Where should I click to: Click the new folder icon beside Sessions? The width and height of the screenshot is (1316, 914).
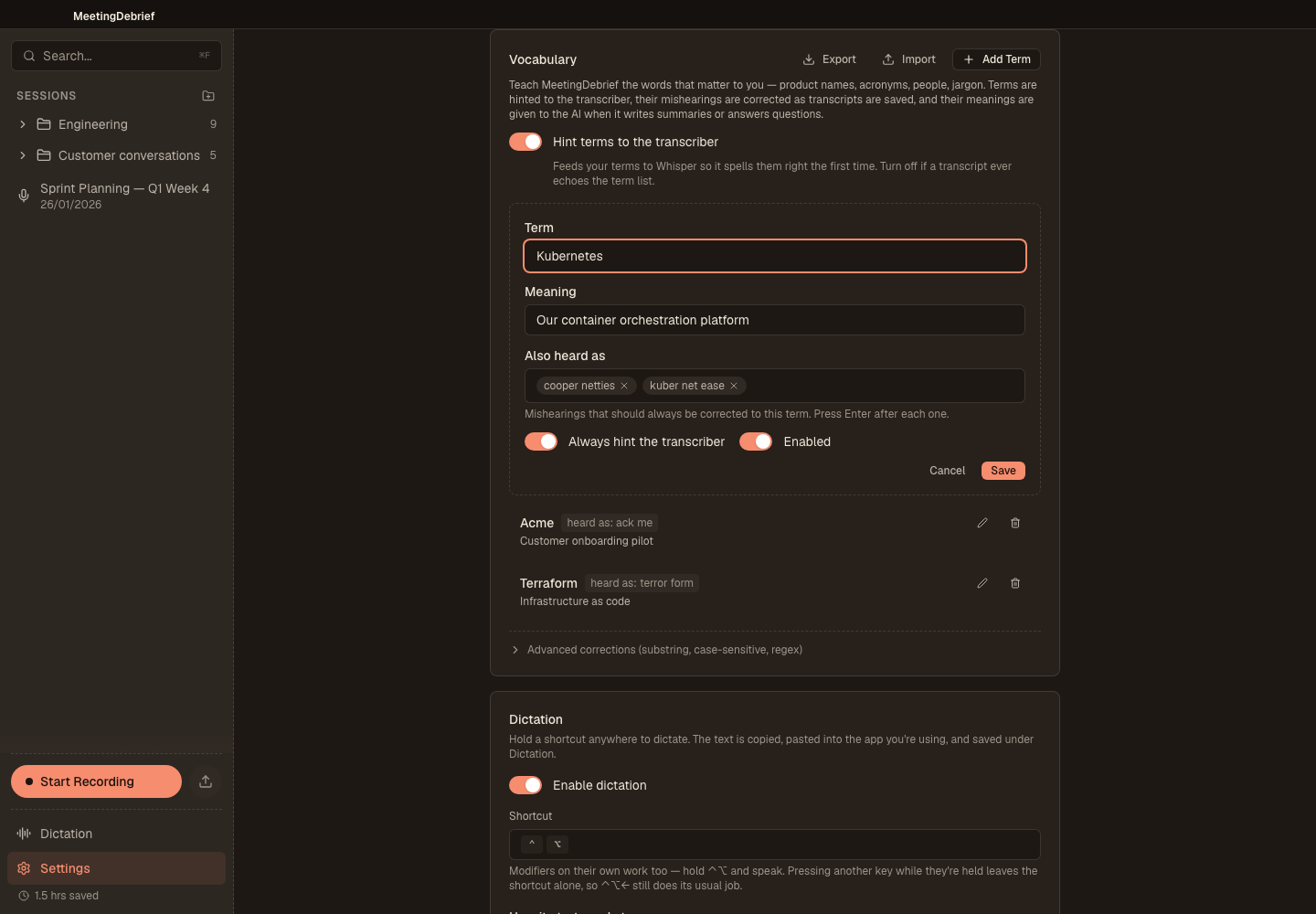tap(208, 96)
